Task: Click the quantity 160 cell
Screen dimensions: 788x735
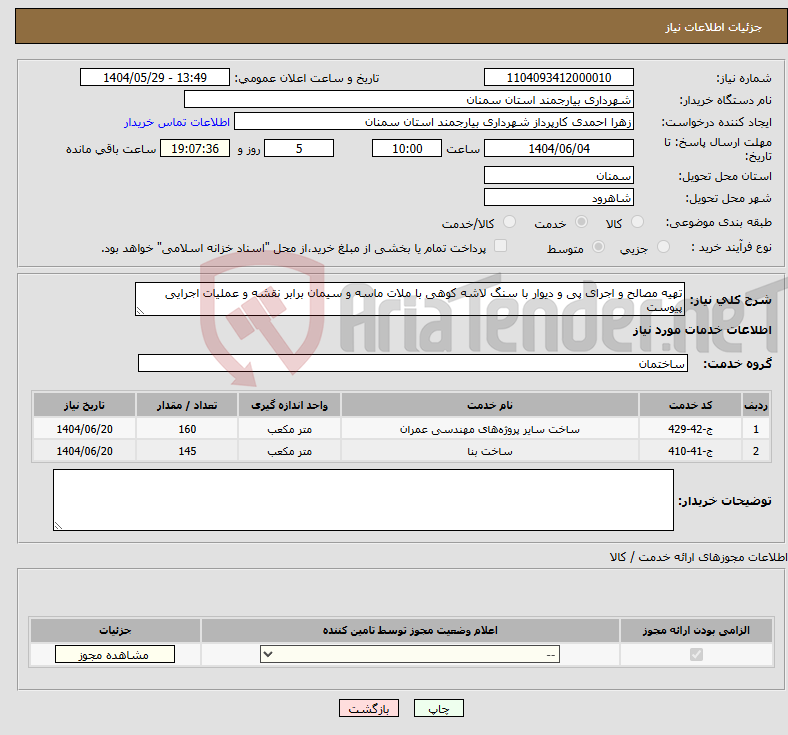Action: point(187,429)
